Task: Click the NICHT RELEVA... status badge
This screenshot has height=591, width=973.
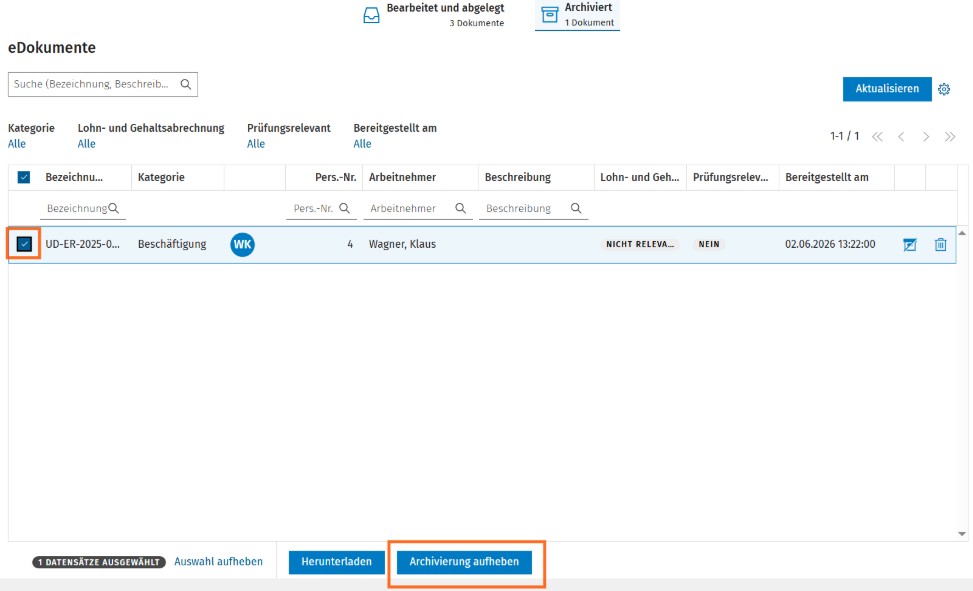Action: tap(640, 245)
